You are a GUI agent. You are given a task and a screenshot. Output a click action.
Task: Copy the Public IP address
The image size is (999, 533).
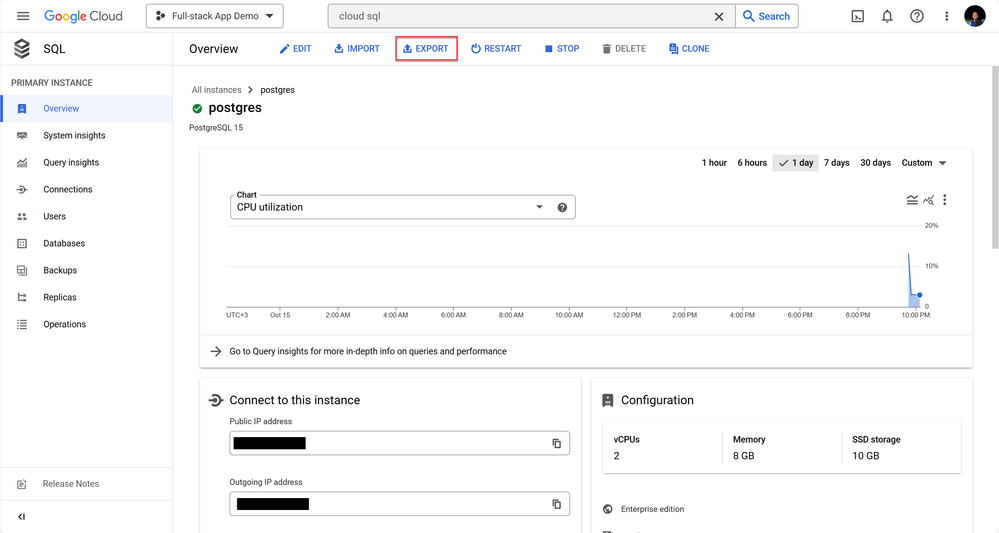click(x=556, y=443)
